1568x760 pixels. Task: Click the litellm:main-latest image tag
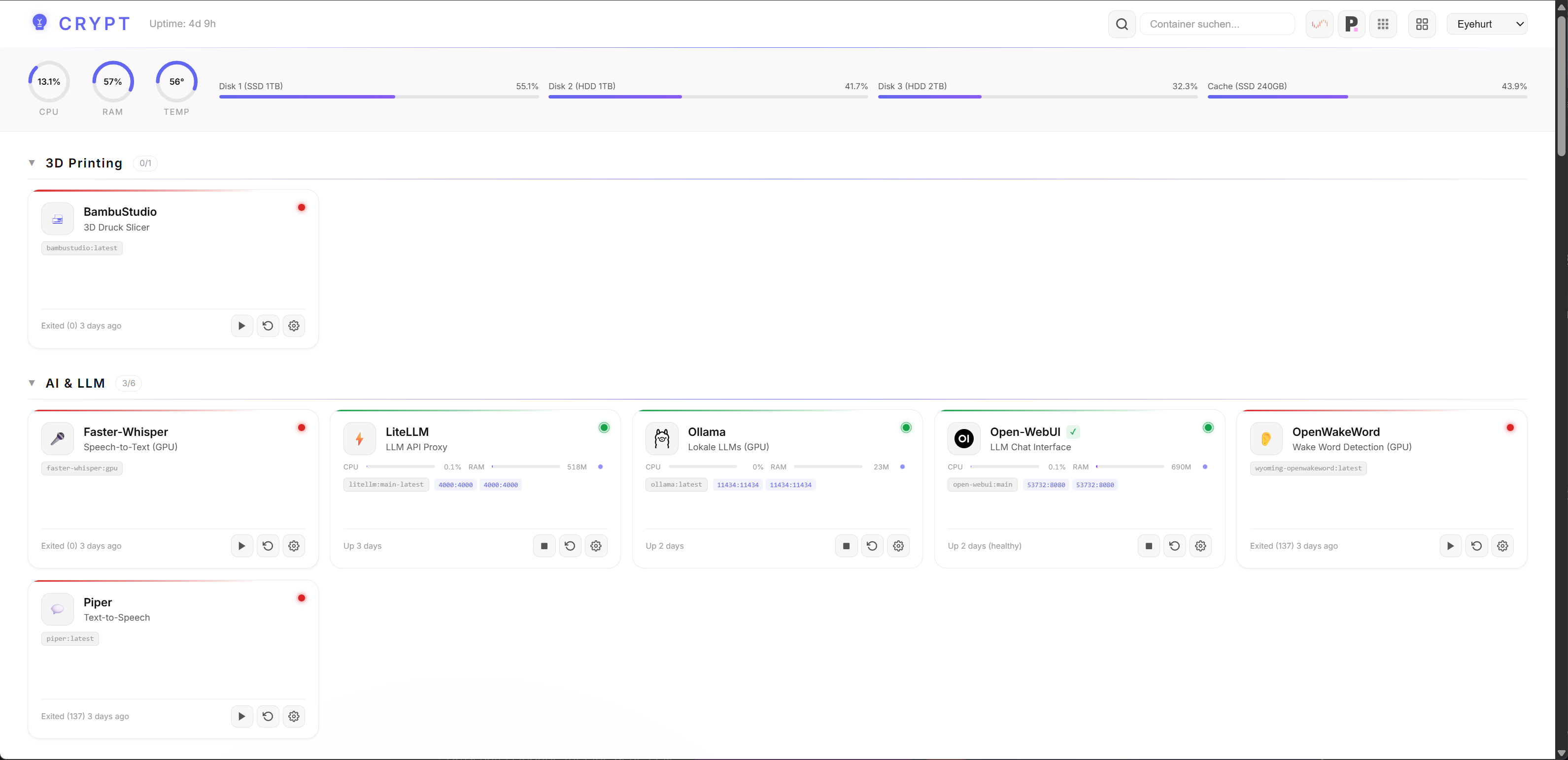pos(386,485)
